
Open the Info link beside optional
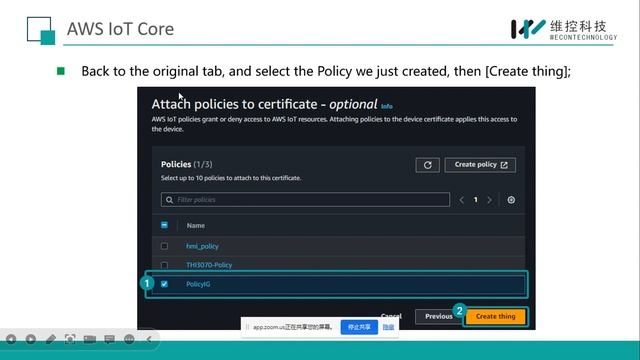[387, 106]
